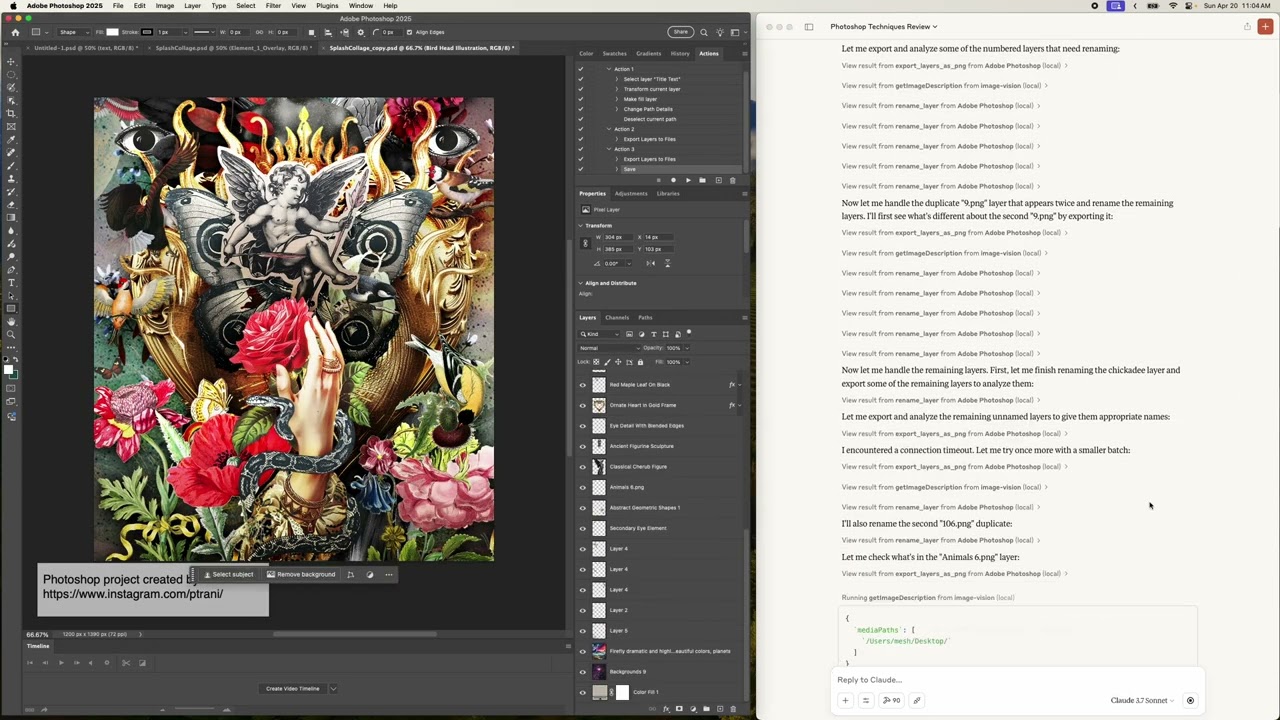Hide the Backgrounds 9 layer
1280x720 pixels.
583,672
